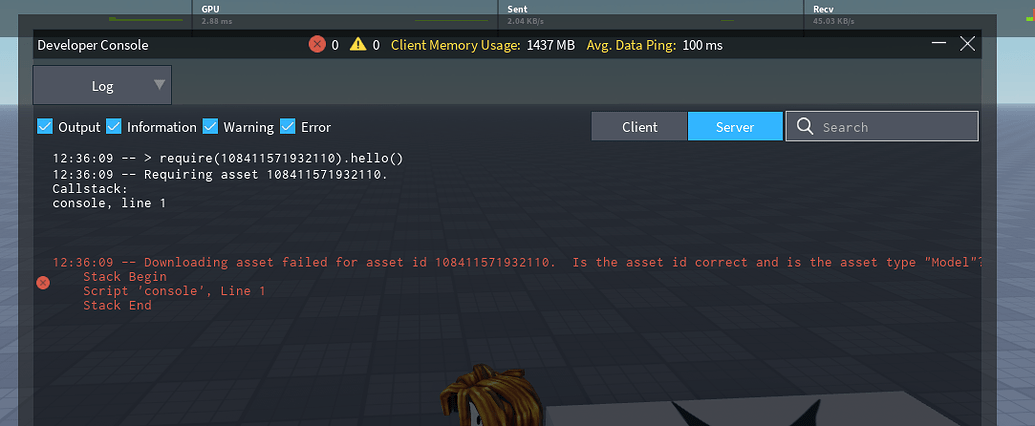Screen dimensions: 1035x426
Task: Uncheck the Output checkbox
Action: point(45,126)
